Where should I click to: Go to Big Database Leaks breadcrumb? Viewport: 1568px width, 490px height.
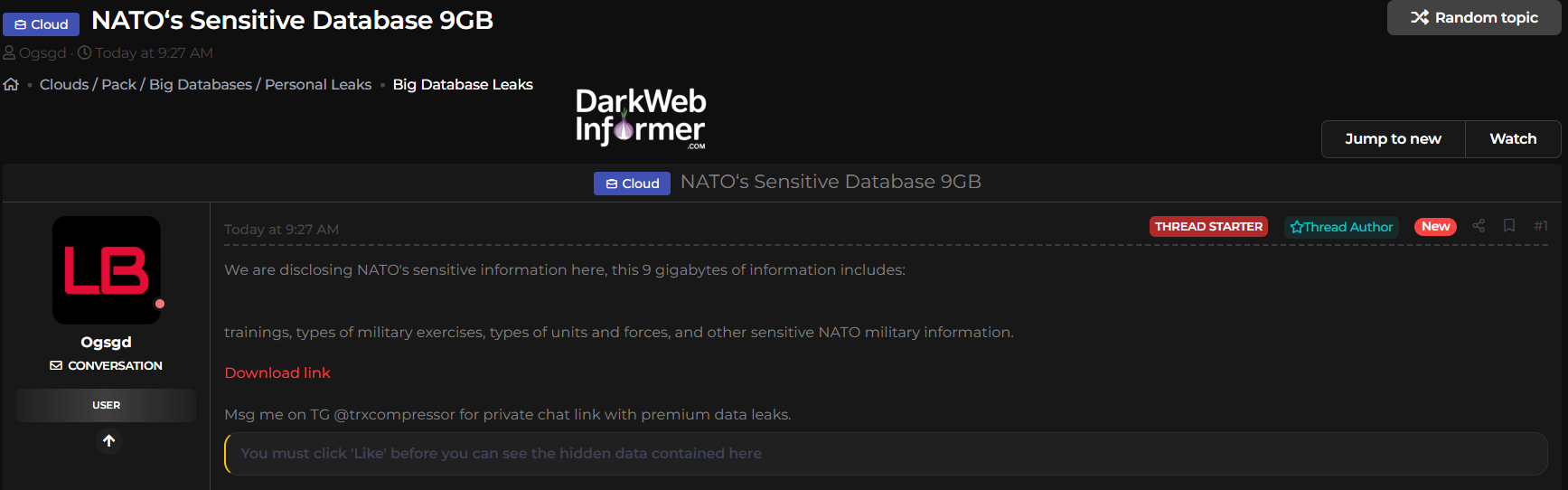pyautogui.click(x=463, y=84)
